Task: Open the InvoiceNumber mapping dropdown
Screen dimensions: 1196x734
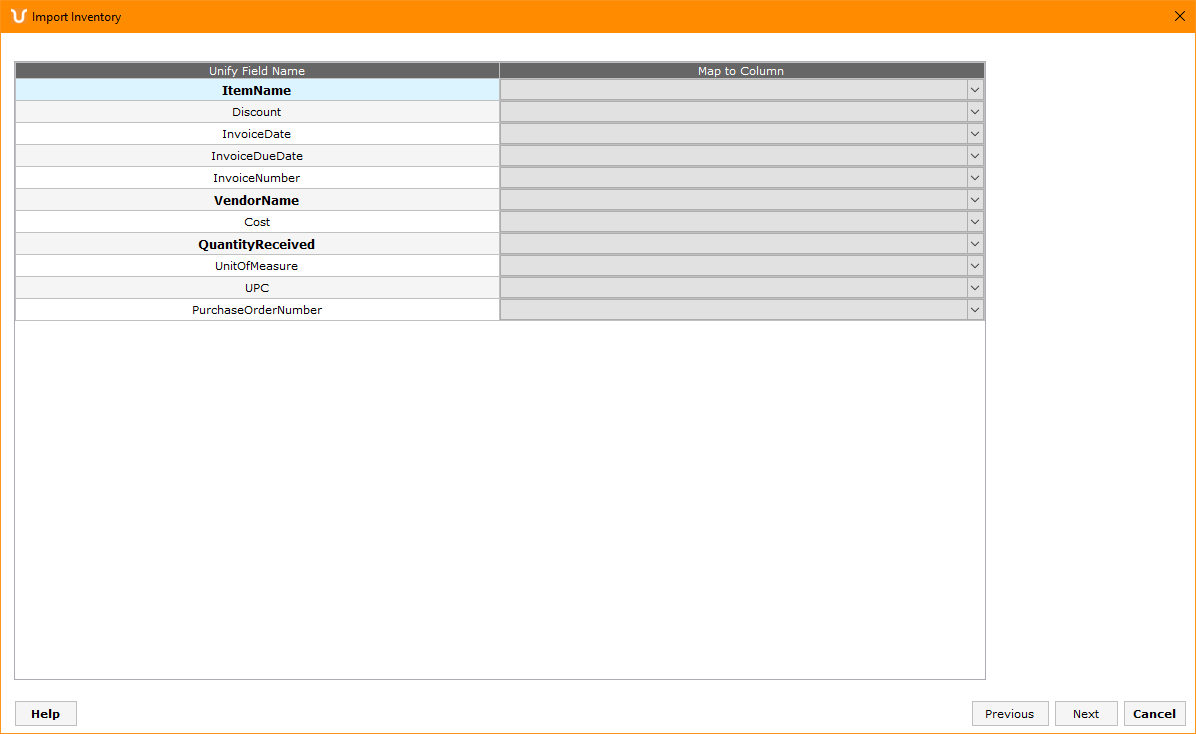Action: click(975, 178)
